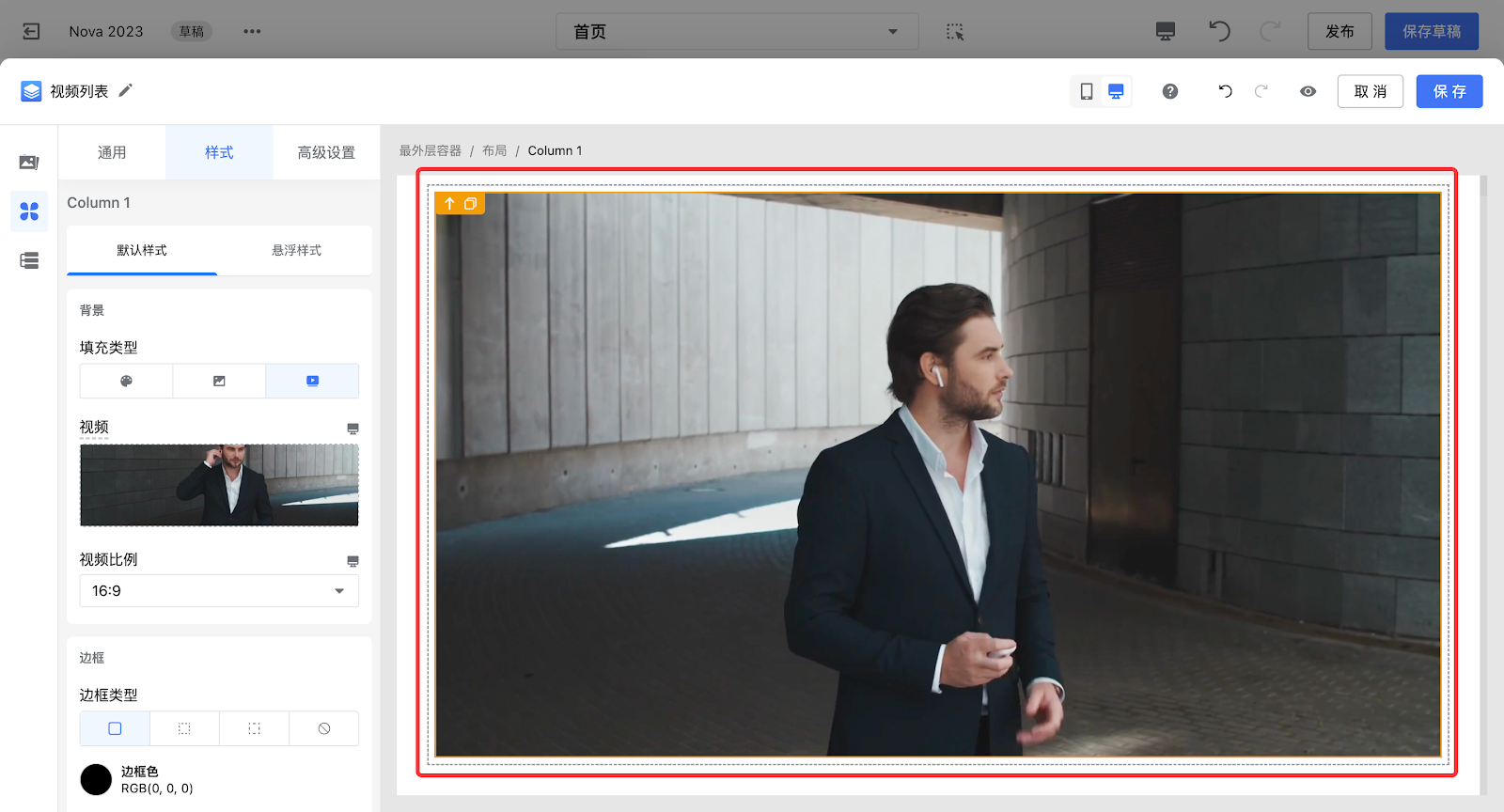Click the blue 保存 button
This screenshot has width=1504, height=812.
click(1449, 91)
